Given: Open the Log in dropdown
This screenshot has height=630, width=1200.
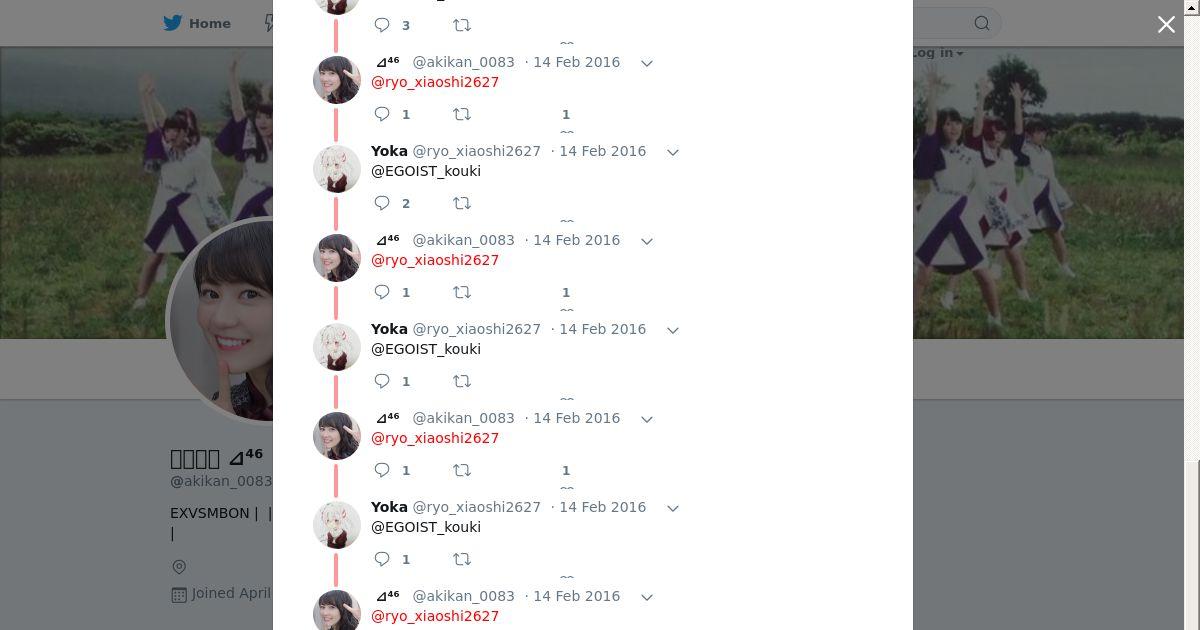Looking at the screenshot, I should point(936,53).
